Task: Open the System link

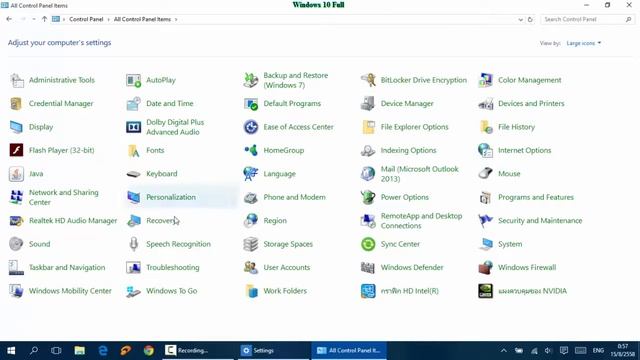Action: click(510, 244)
